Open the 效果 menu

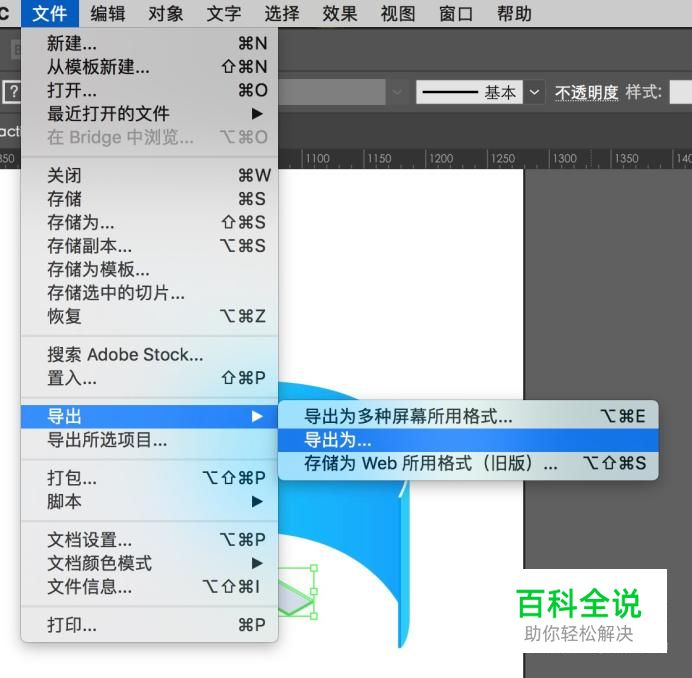(340, 14)
